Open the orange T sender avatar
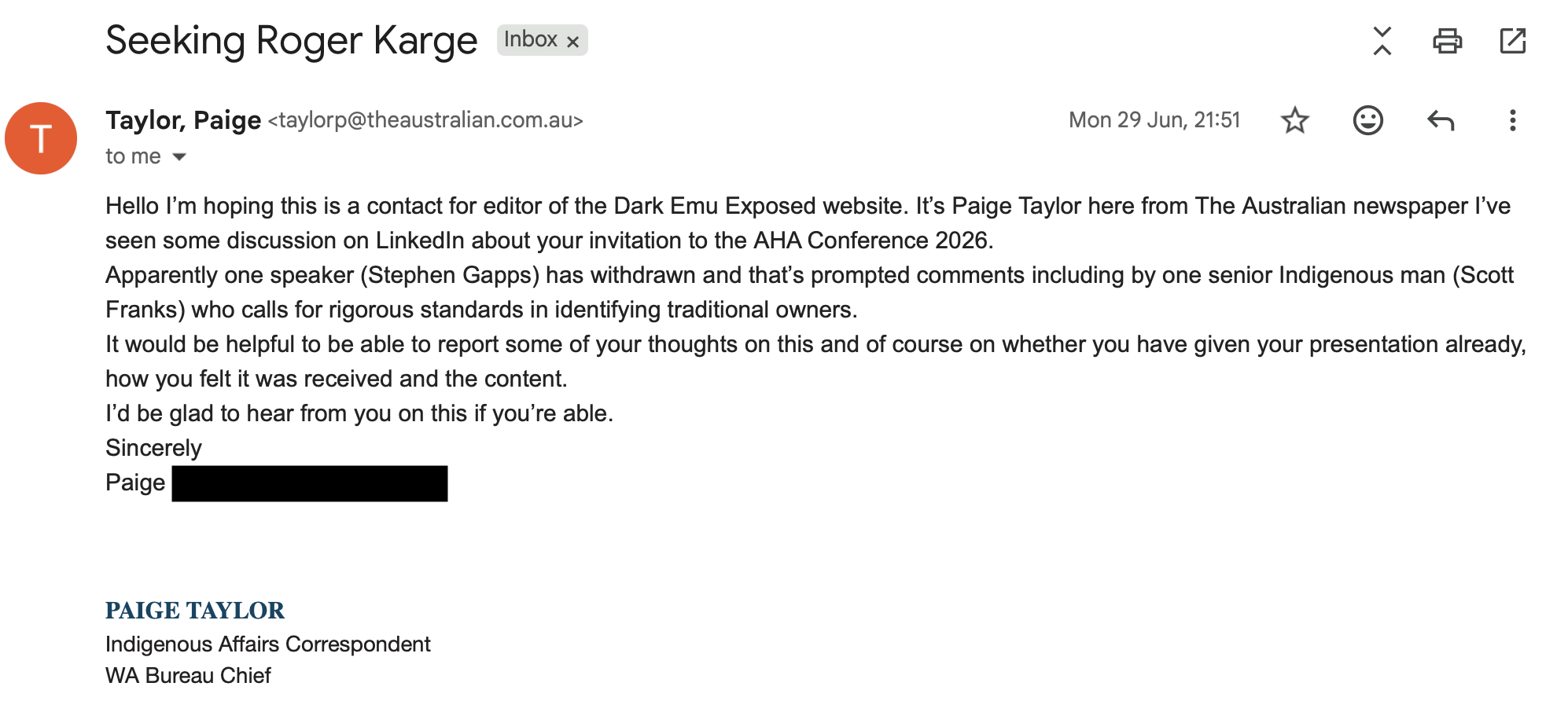Viewport: 1568px width, 712px height. pyautogui.click(x=41, y=138)
